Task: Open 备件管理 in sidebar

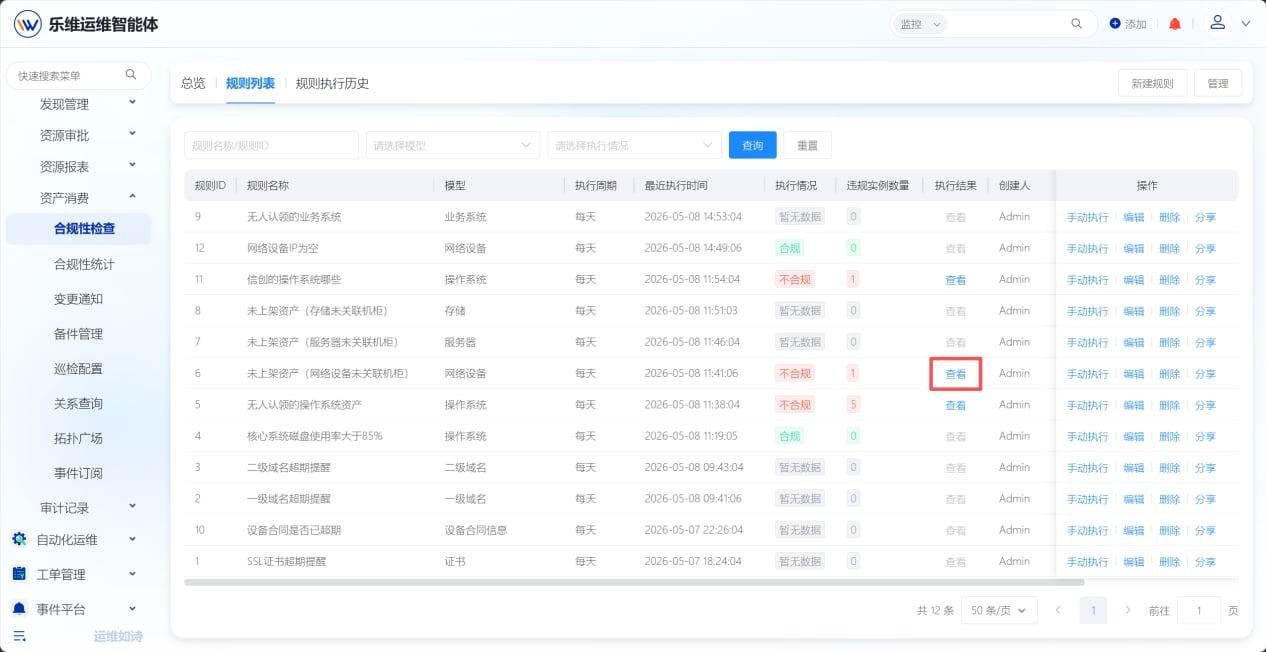Action: coord(78,334)
